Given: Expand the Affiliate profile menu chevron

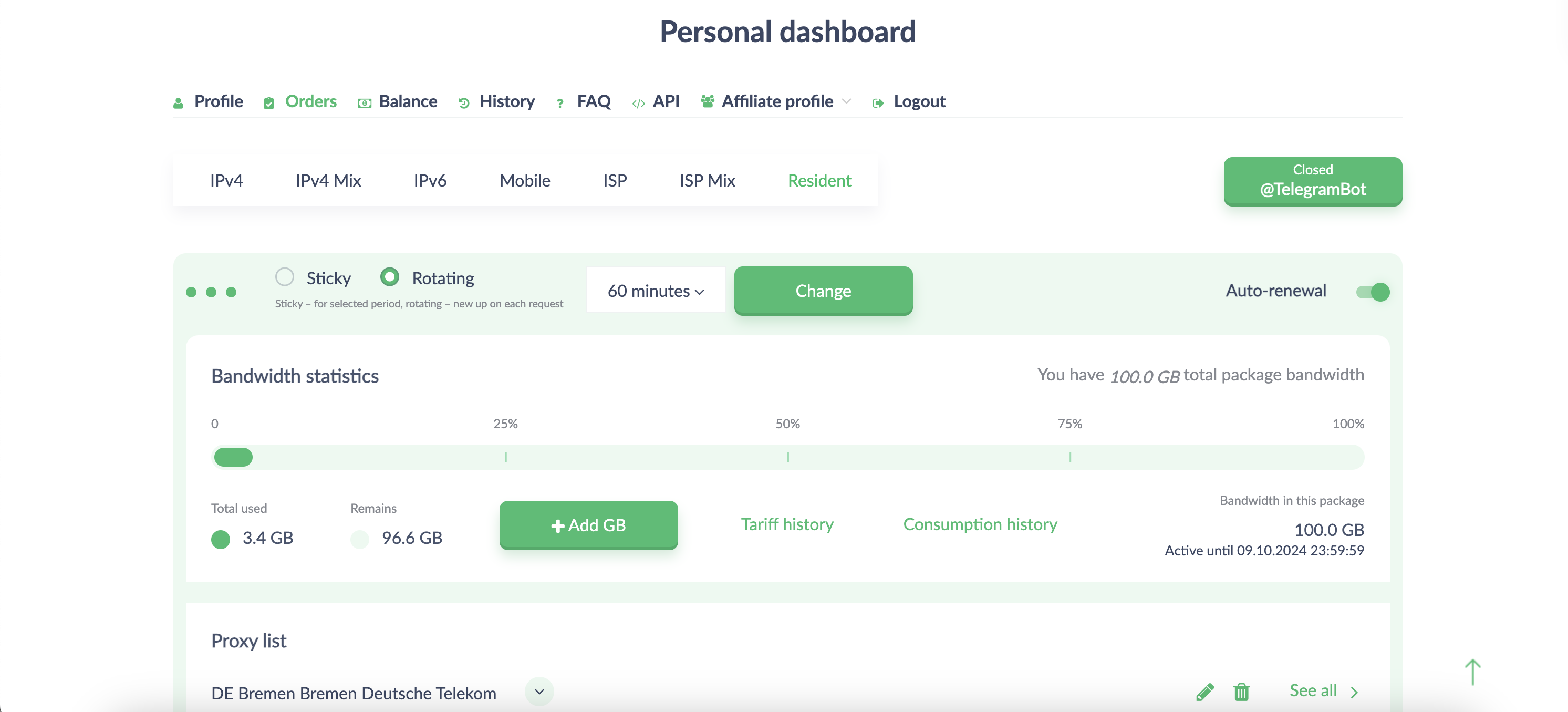Looking at the screenshot, I should (x=847, y=101).
